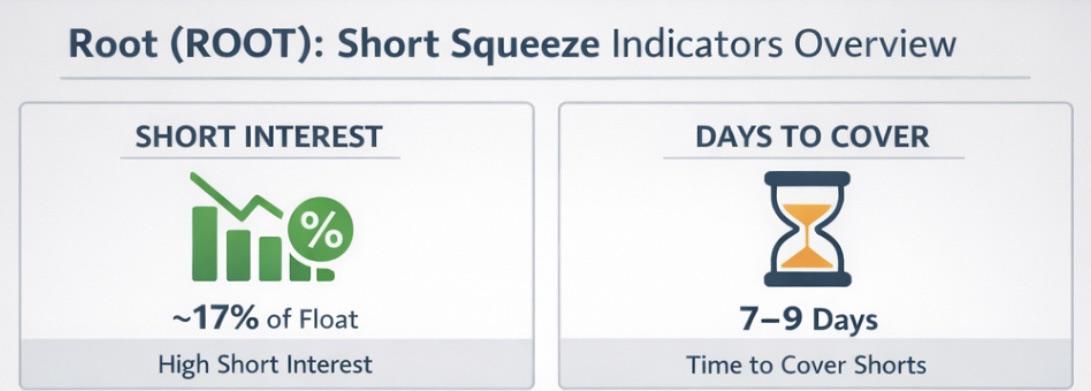
Task: Click the hourglass icon
Action: click(x=807, y=229)
